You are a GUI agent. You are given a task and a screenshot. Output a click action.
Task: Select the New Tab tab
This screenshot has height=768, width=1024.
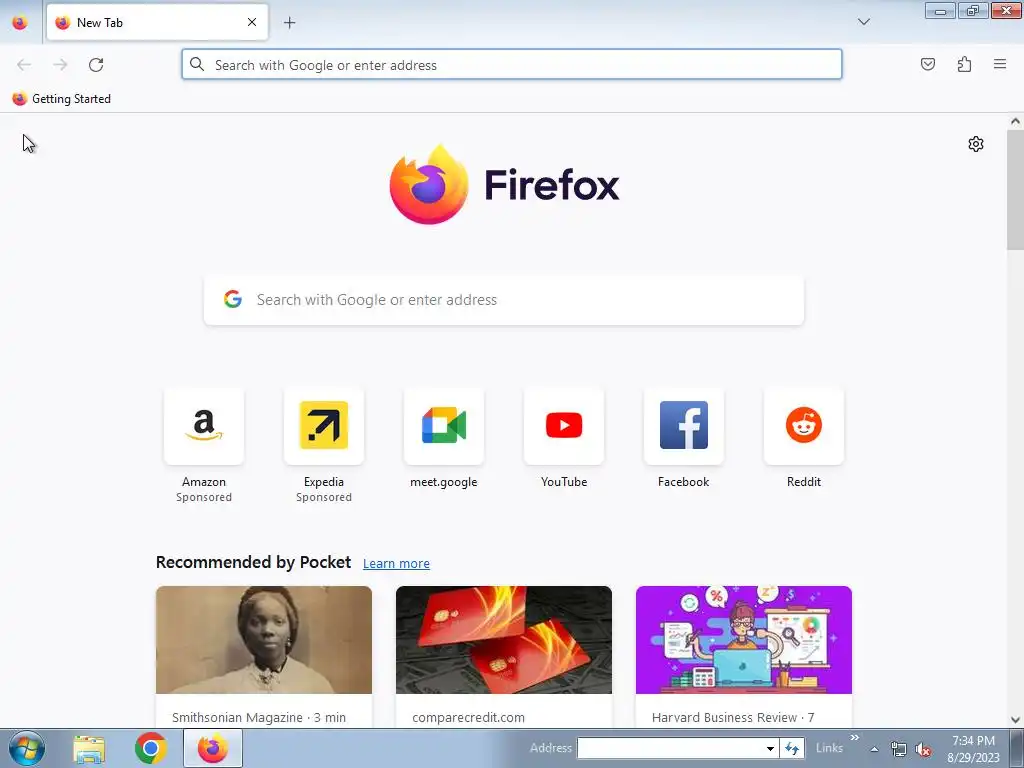pyautogui.click(x=157, y=22)
